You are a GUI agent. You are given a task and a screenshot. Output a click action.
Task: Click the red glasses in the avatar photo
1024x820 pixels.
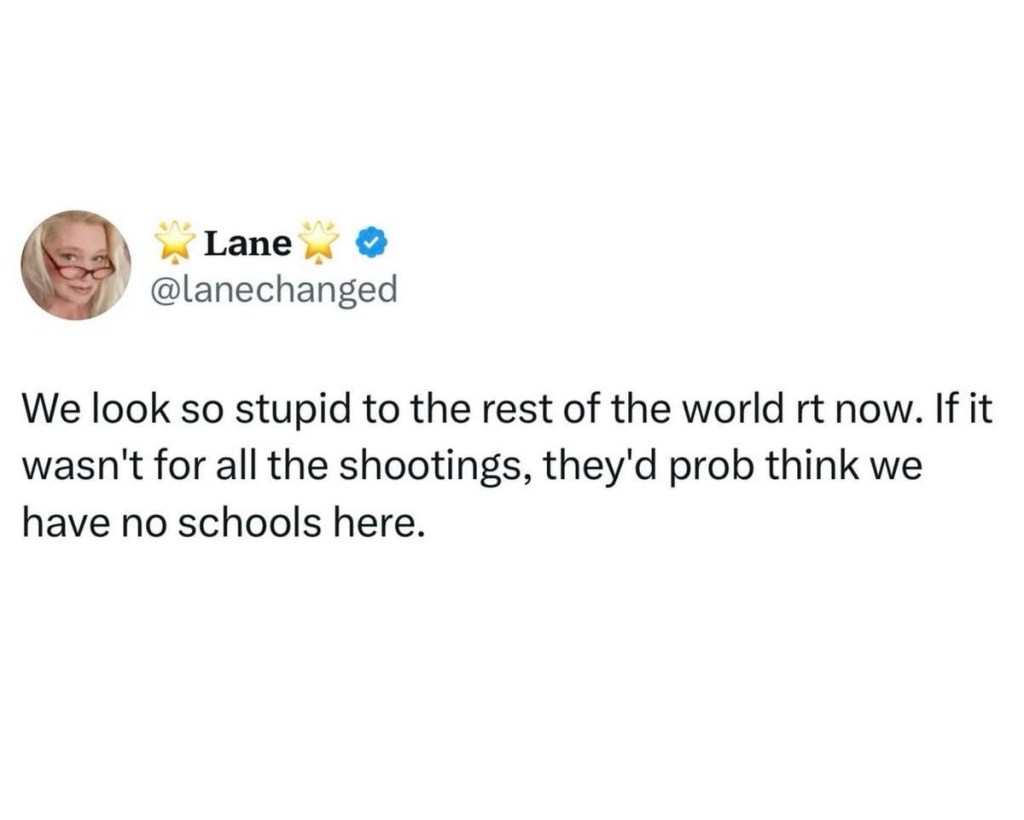click(80, 266)
